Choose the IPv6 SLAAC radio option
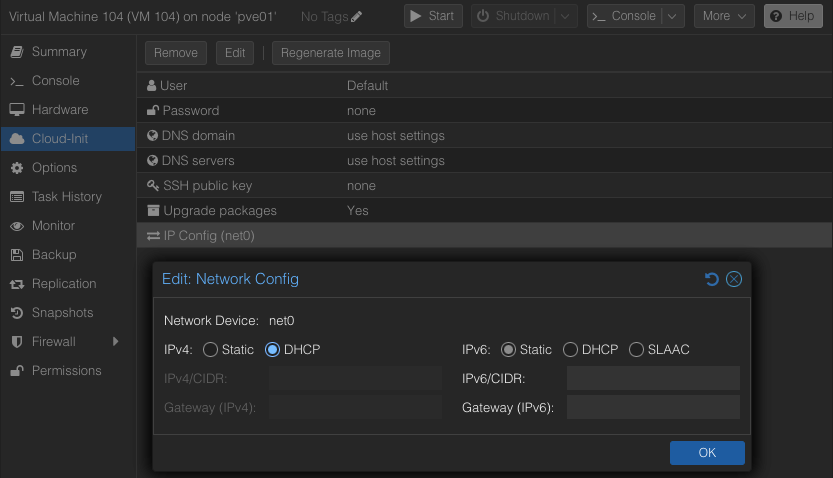Image resolution: width=833 pixels, height=478 pixels. click(637, 350)
